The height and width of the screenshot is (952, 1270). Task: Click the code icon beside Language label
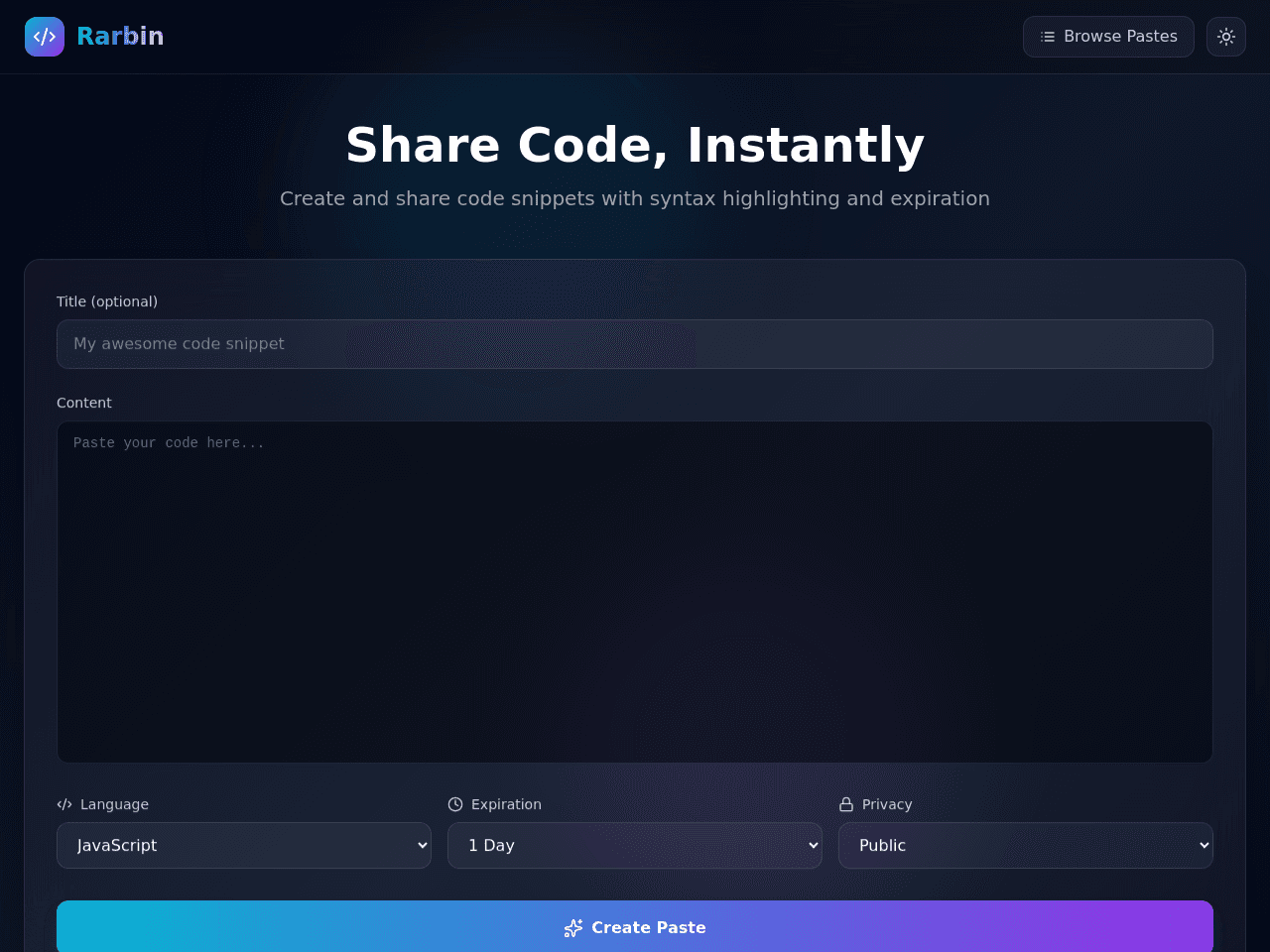click(x=64, y=804)
